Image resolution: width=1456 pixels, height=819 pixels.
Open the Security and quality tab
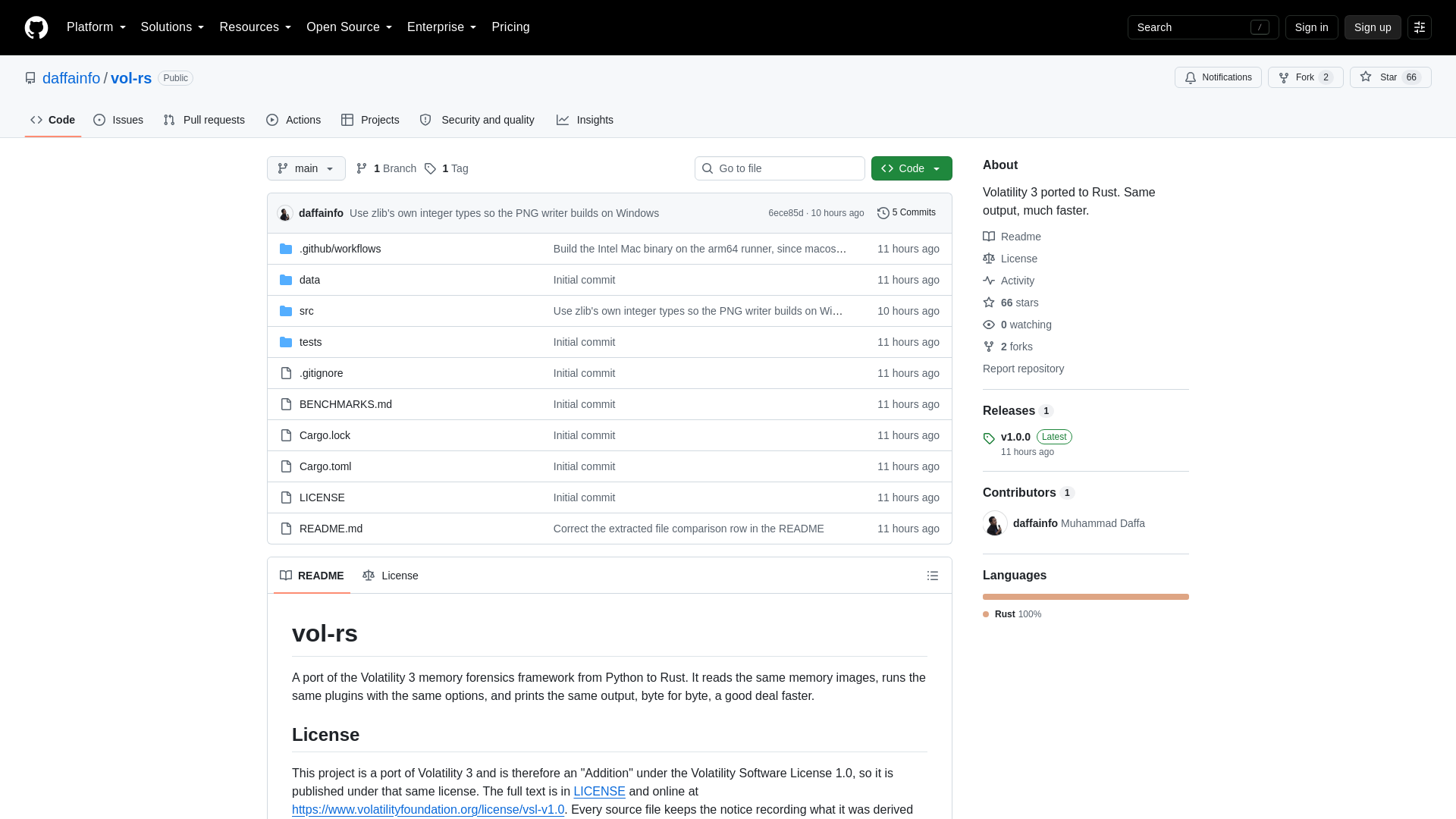(477, 120)
